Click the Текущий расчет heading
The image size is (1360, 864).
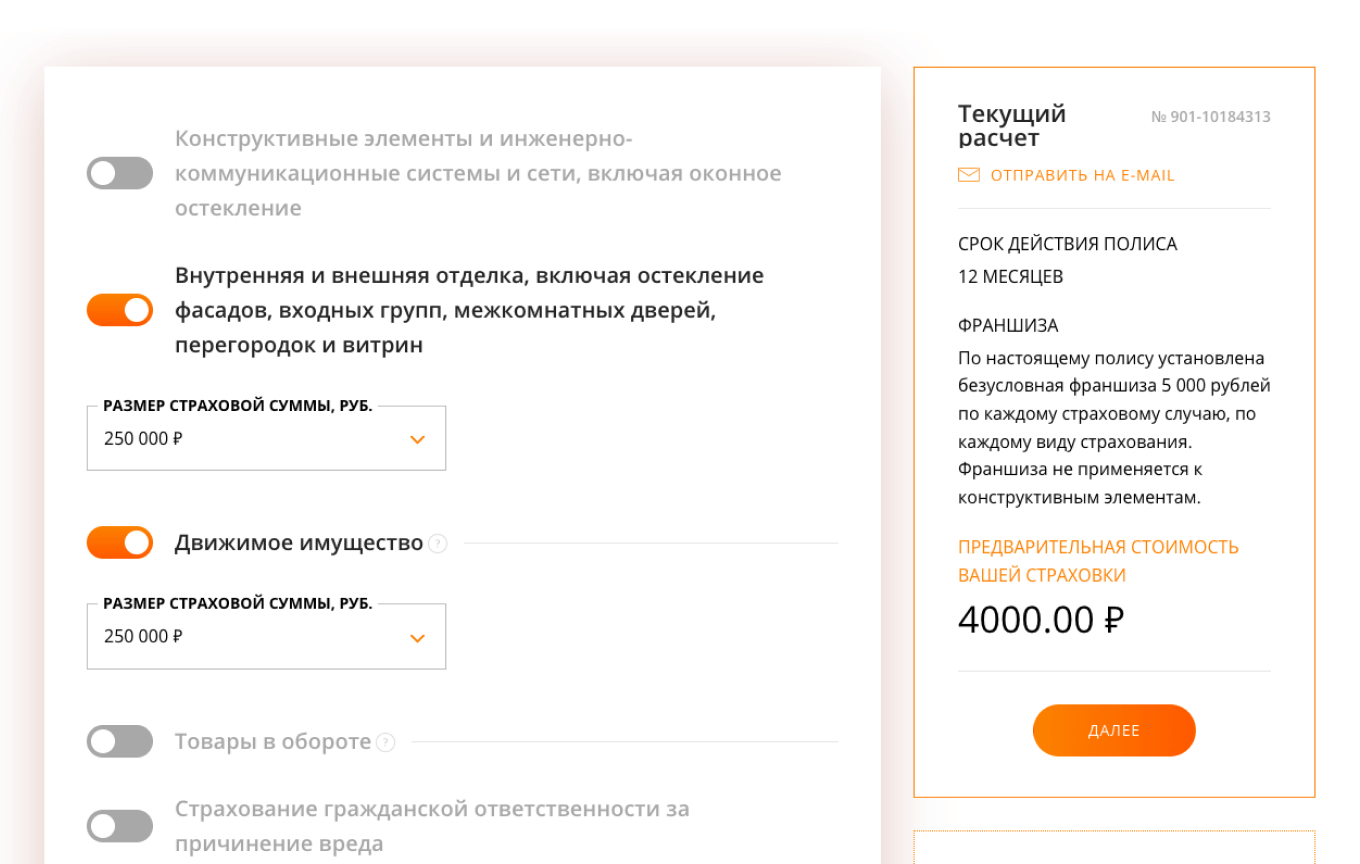[x=1011, y=124]
